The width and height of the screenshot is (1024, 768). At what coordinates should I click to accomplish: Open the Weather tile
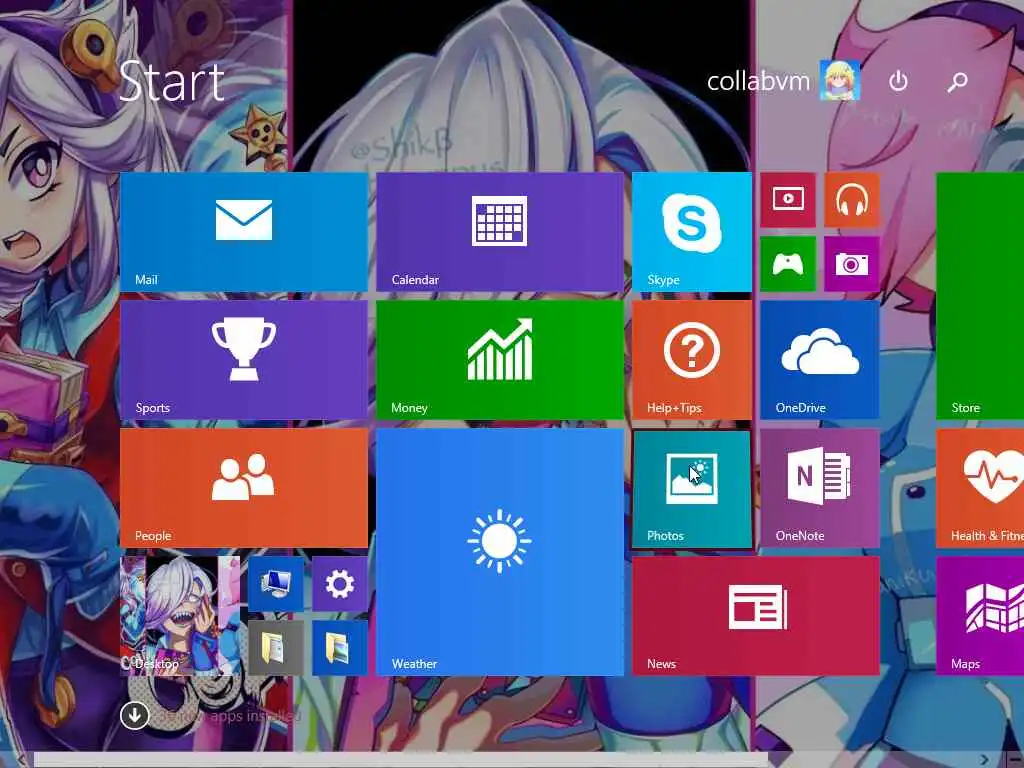pos(500,552)
